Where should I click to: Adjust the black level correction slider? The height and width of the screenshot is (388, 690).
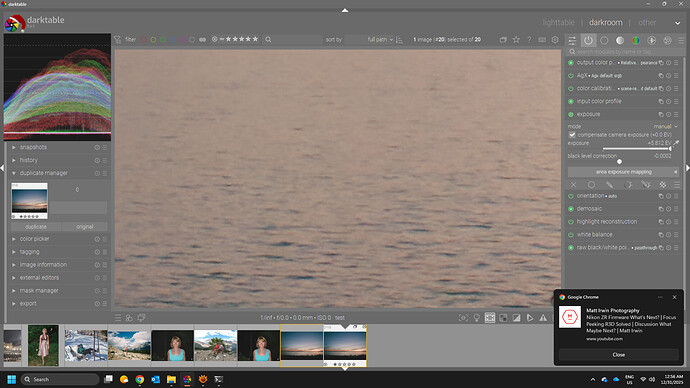click(x=620, y=161)
